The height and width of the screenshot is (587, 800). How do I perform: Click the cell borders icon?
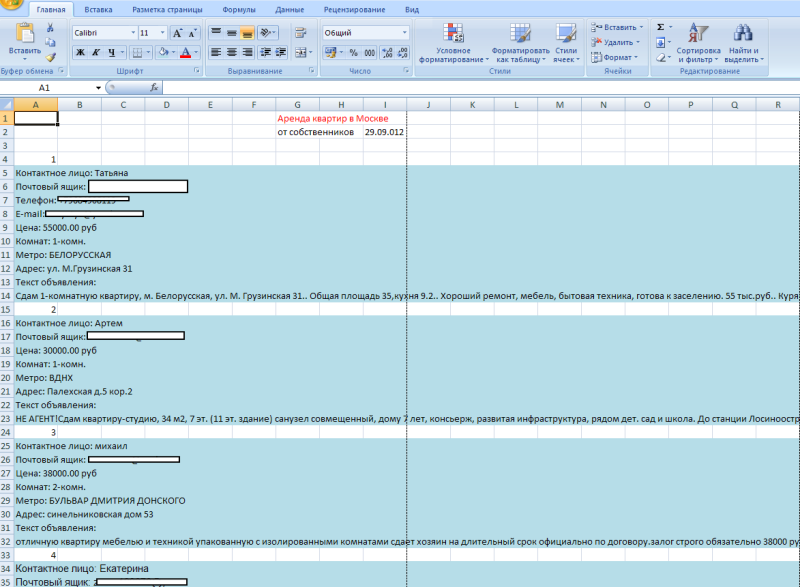137,52
